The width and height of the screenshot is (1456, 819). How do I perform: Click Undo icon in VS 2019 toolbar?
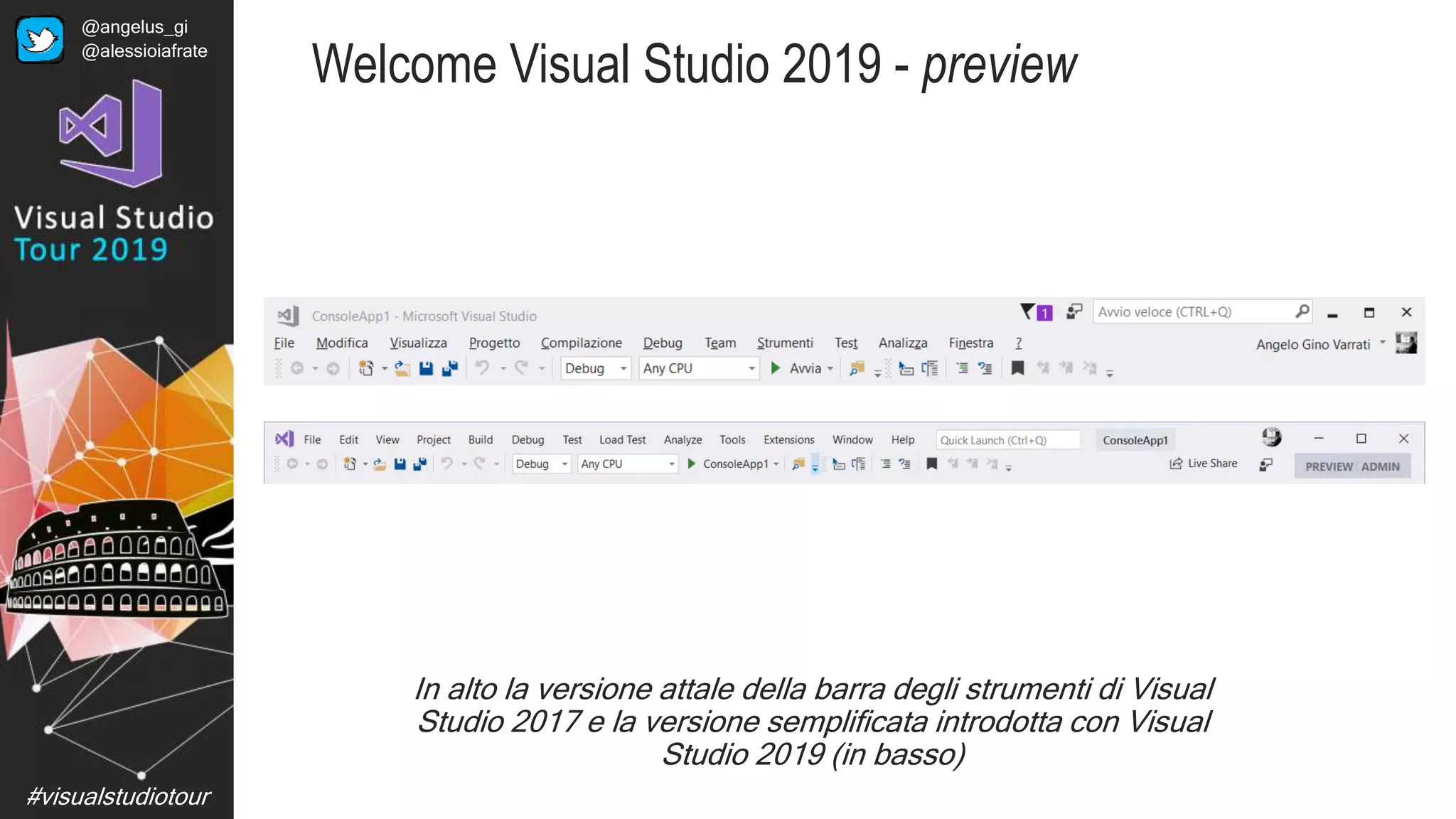(x=446, y=464)
